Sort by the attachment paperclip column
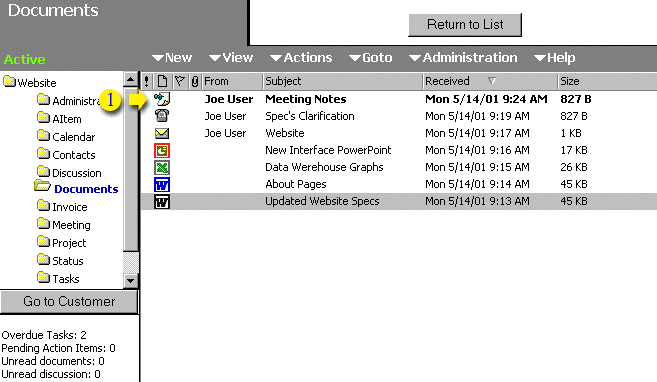Image resolution: width=657 pixels, height=382 pixels. (195, 81)
